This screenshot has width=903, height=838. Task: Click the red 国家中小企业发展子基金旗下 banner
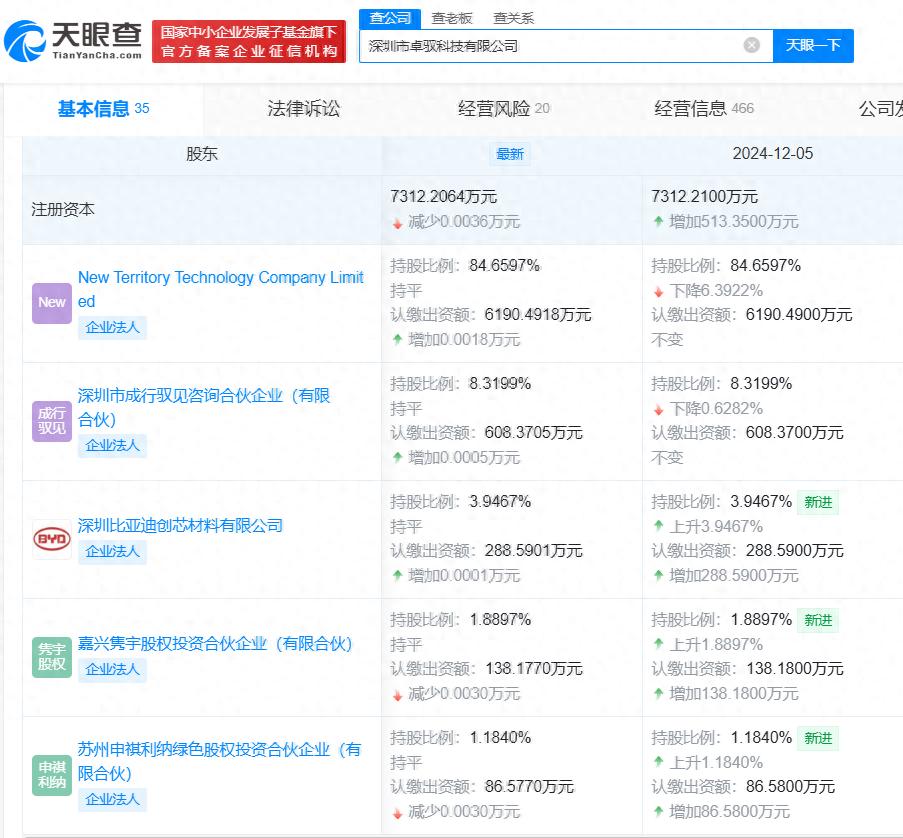[249, 41]
